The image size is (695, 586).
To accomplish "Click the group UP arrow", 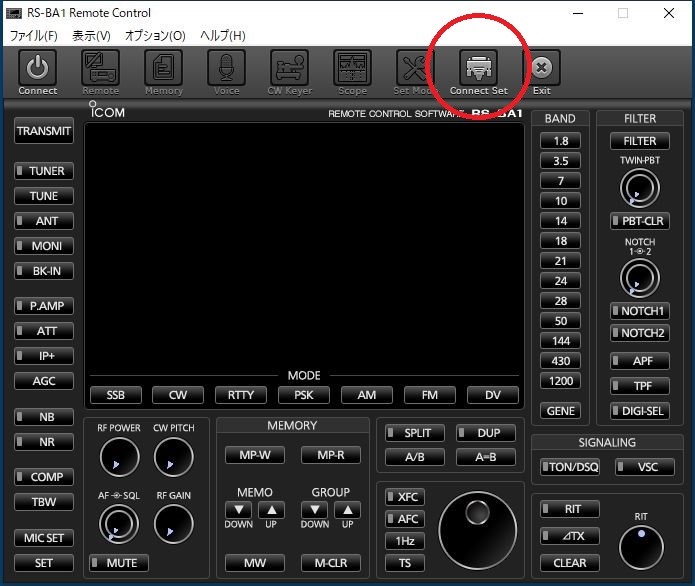I will 348,510.
